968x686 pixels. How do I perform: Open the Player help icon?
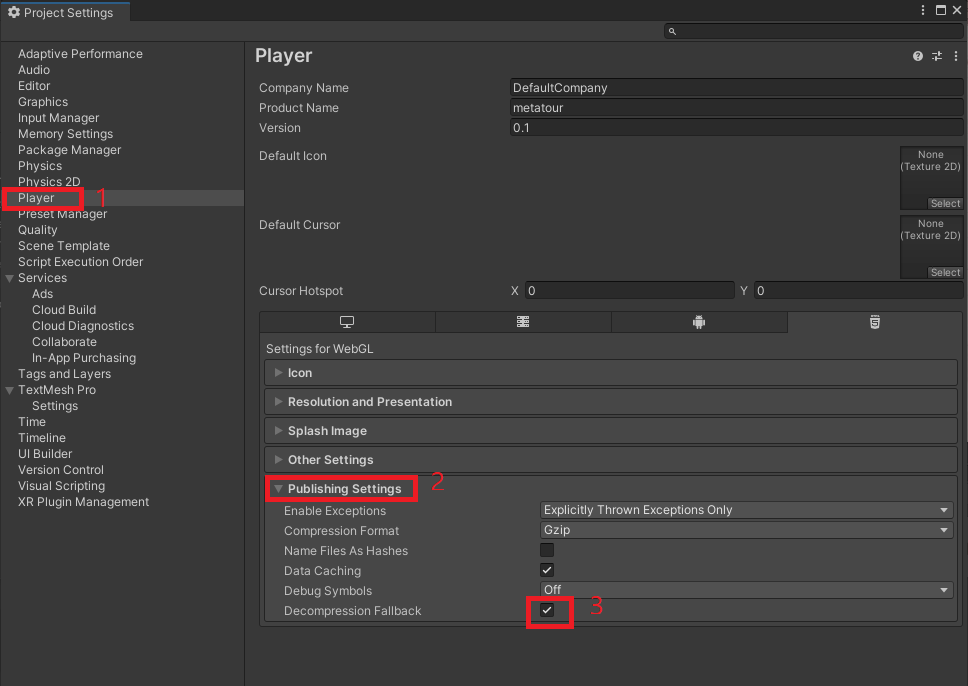pyautogui.click(x=917, y=56)
